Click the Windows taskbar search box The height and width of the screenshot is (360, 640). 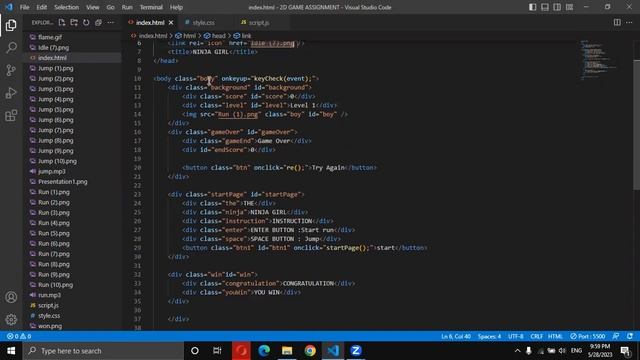point(102,351)
